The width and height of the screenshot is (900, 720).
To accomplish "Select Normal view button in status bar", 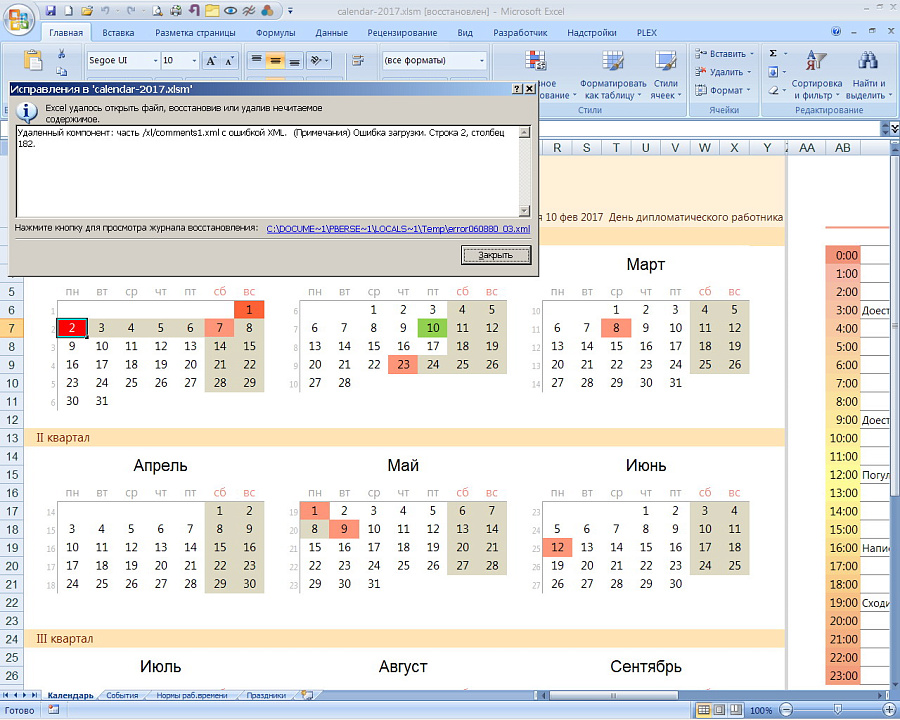I will point(705,709).
